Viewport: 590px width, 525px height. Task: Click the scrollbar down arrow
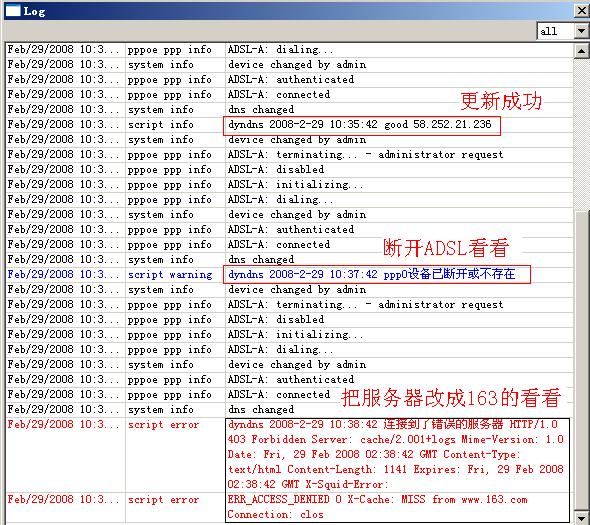click(581, 516)
